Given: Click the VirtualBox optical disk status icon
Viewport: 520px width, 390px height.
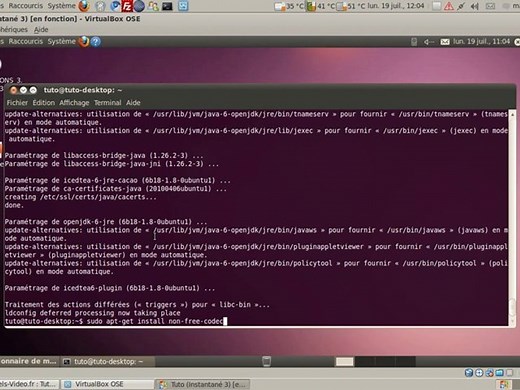Looking at the screenshot, I should tap(479, 373).
